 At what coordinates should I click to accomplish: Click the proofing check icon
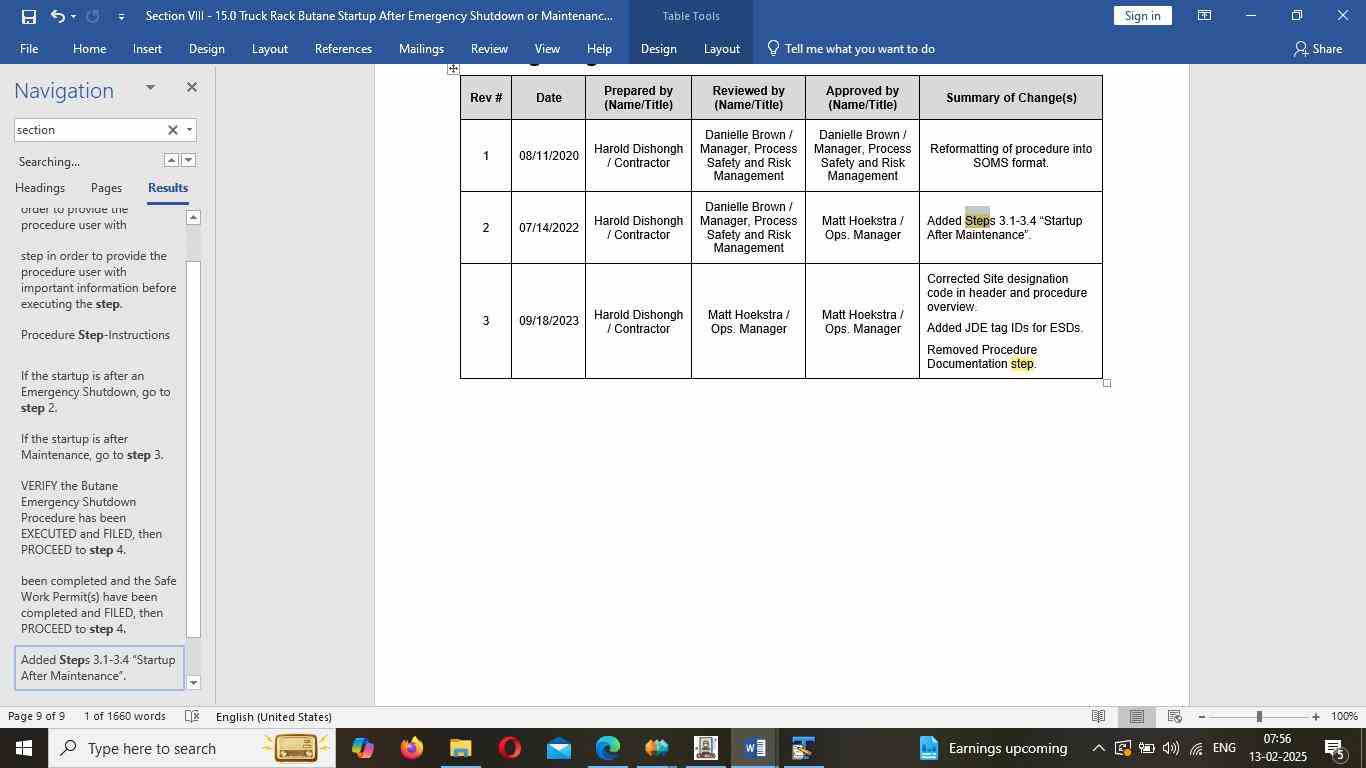[192, 717]
